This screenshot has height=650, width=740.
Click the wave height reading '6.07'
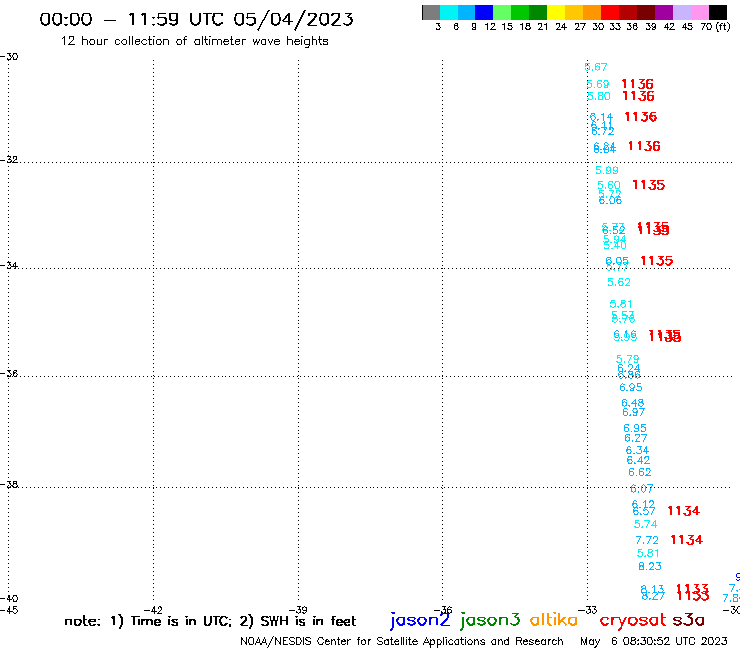(642, 489)
